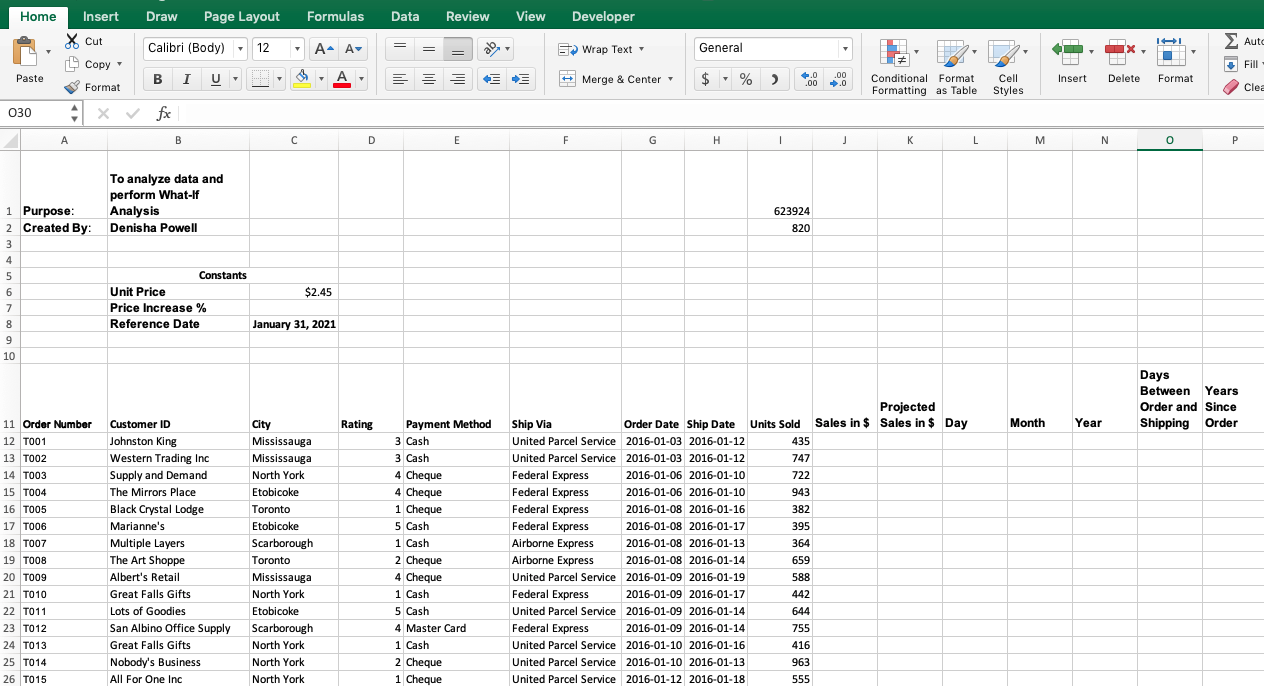Increase cell indent
This screenshot has width=1264, height=686.
(520, 79)
